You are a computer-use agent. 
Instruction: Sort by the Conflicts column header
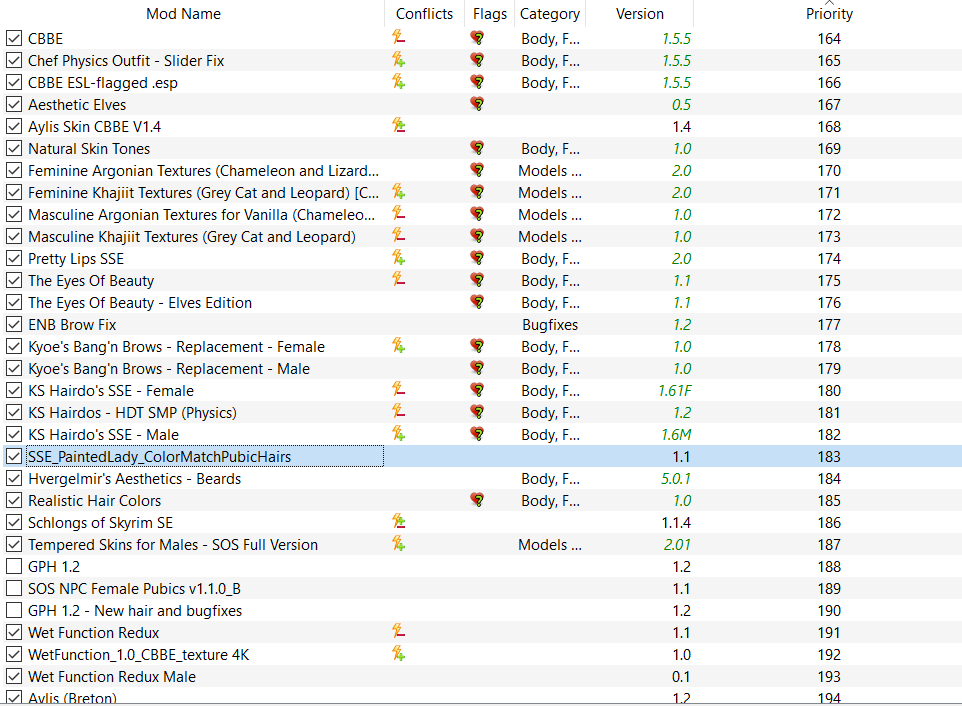(424, 13)
